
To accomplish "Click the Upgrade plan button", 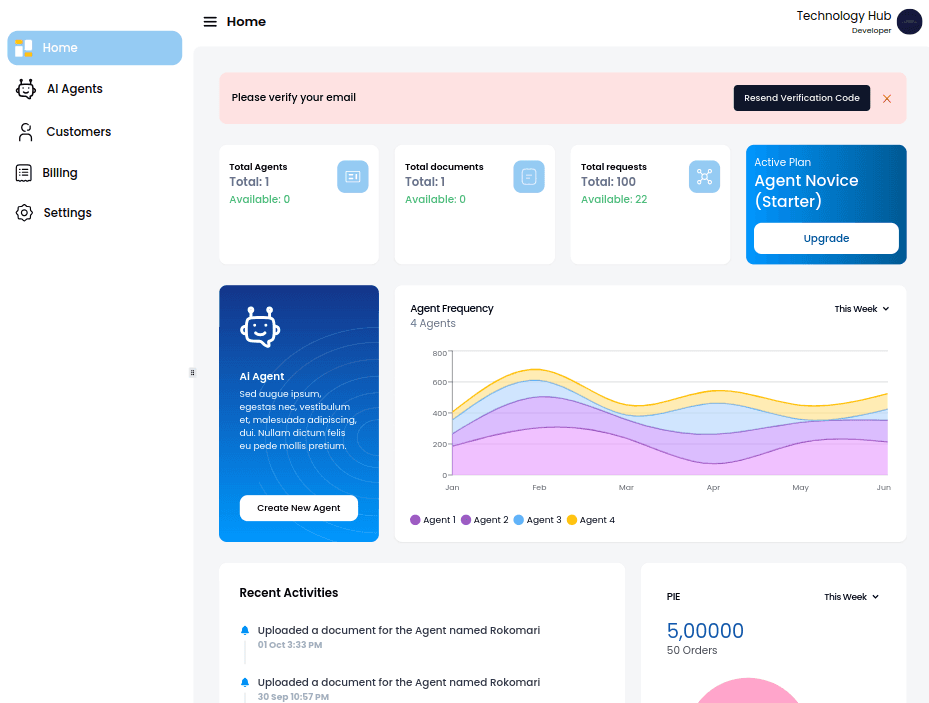I will point(826,239).
